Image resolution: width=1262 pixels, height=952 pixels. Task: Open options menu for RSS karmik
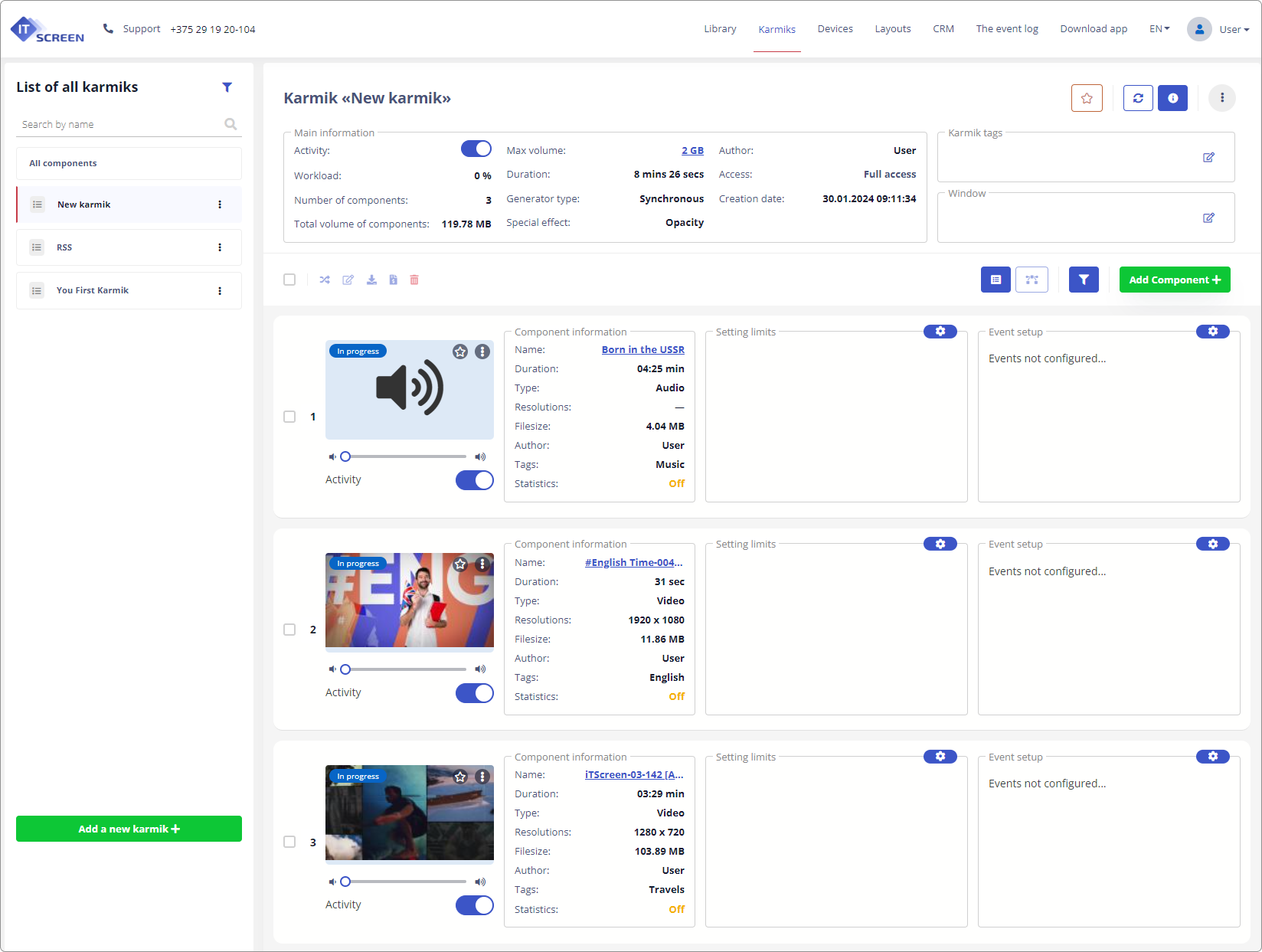[x=220, y=247]
